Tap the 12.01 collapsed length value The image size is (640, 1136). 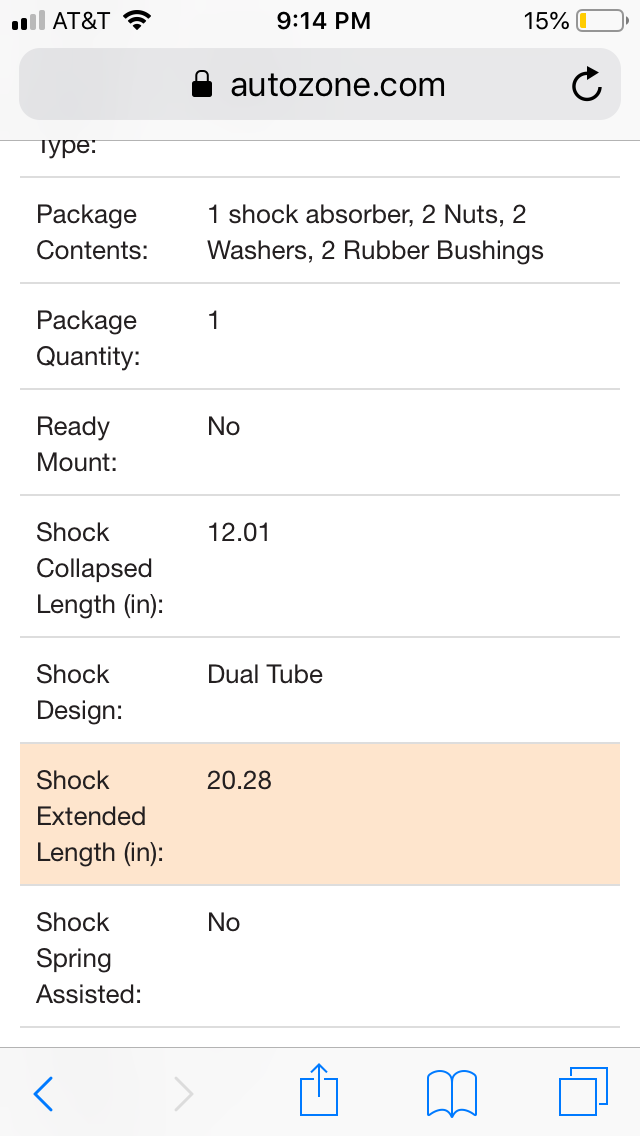click(x=238, y=532)
